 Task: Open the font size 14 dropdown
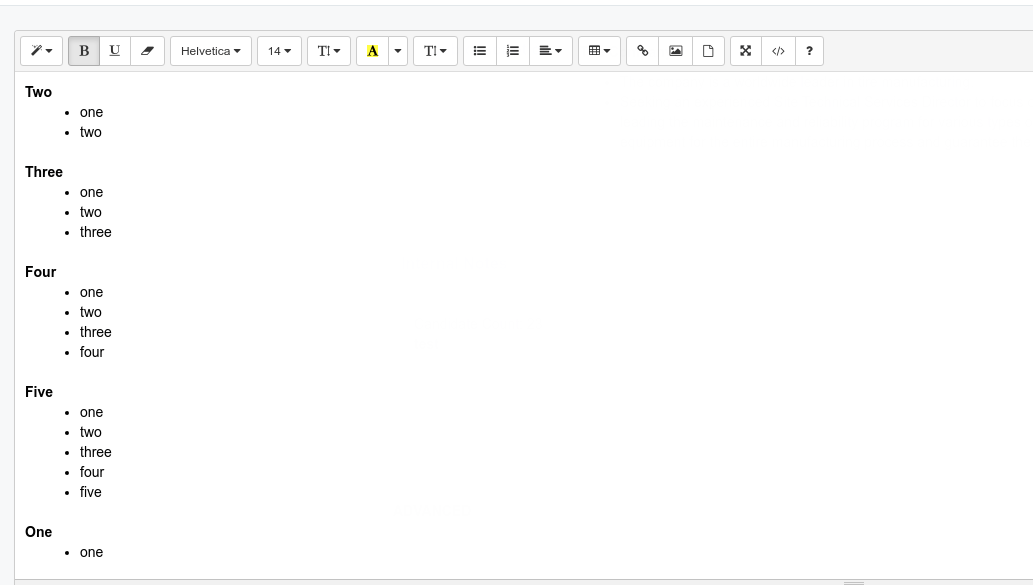[x=279, y=51]
